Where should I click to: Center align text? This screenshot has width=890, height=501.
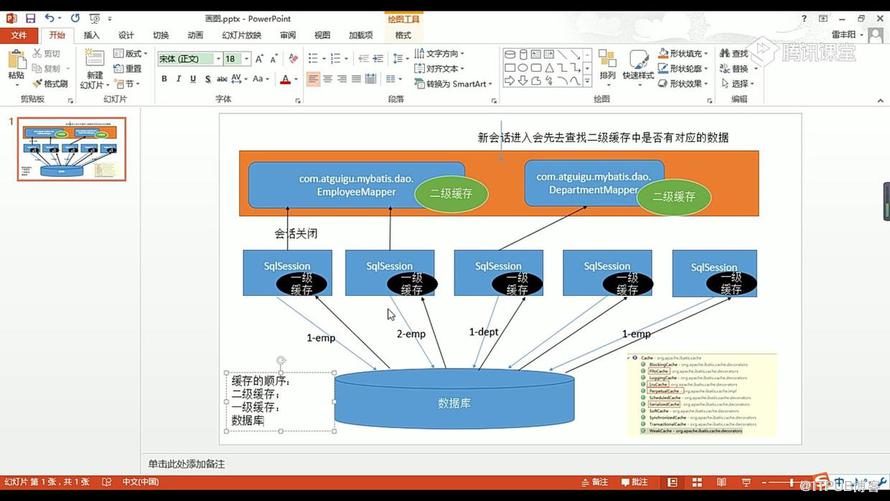pos(328,79)
